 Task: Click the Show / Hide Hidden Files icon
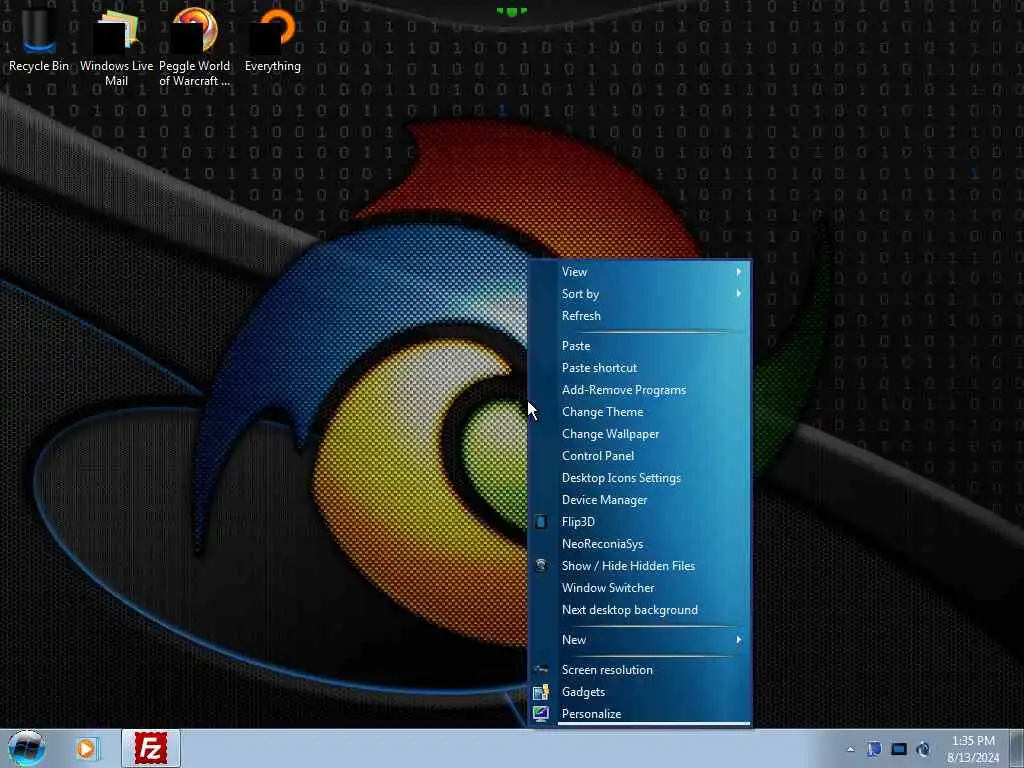pos(541,566)
